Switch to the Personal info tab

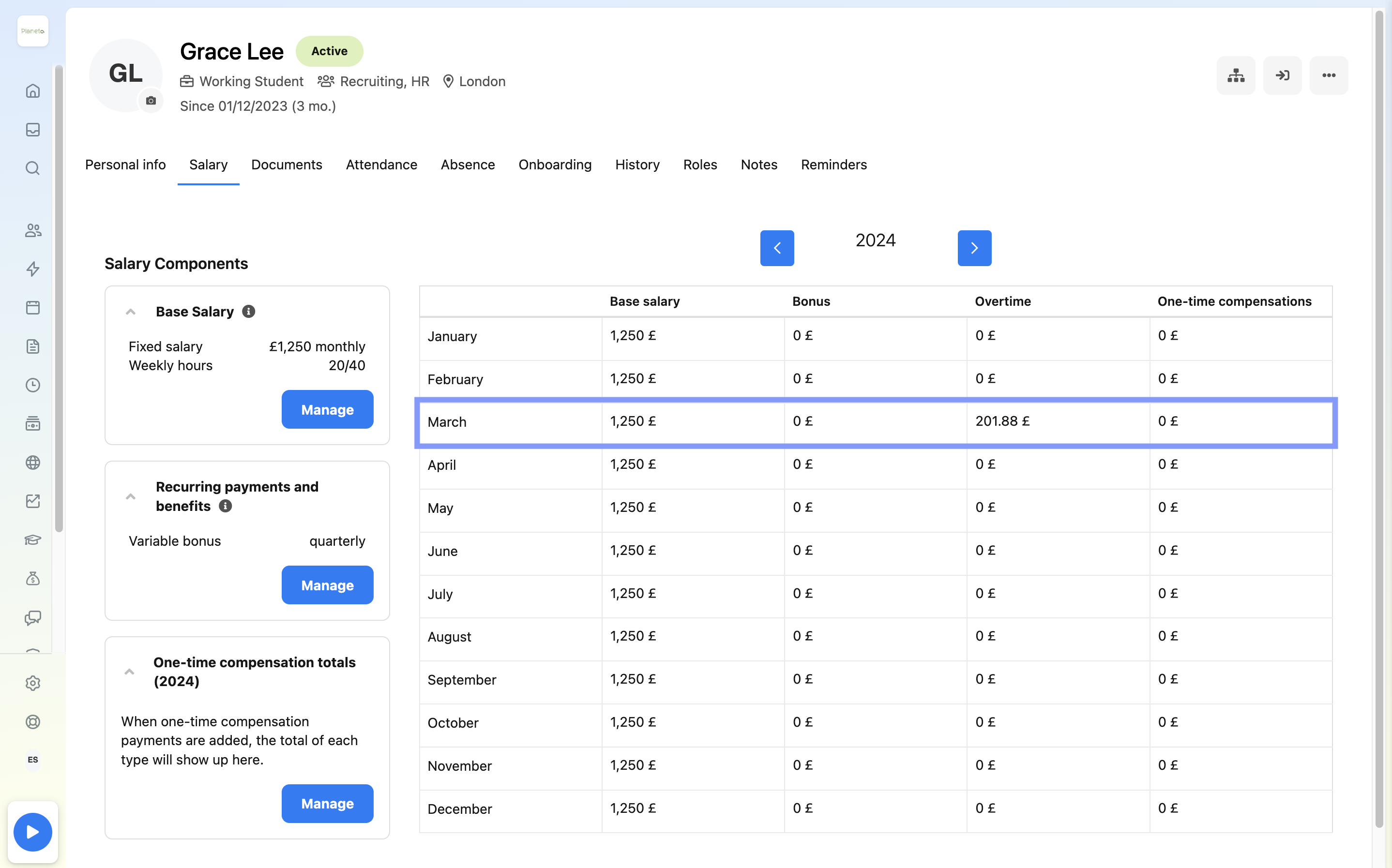[125, 165]
